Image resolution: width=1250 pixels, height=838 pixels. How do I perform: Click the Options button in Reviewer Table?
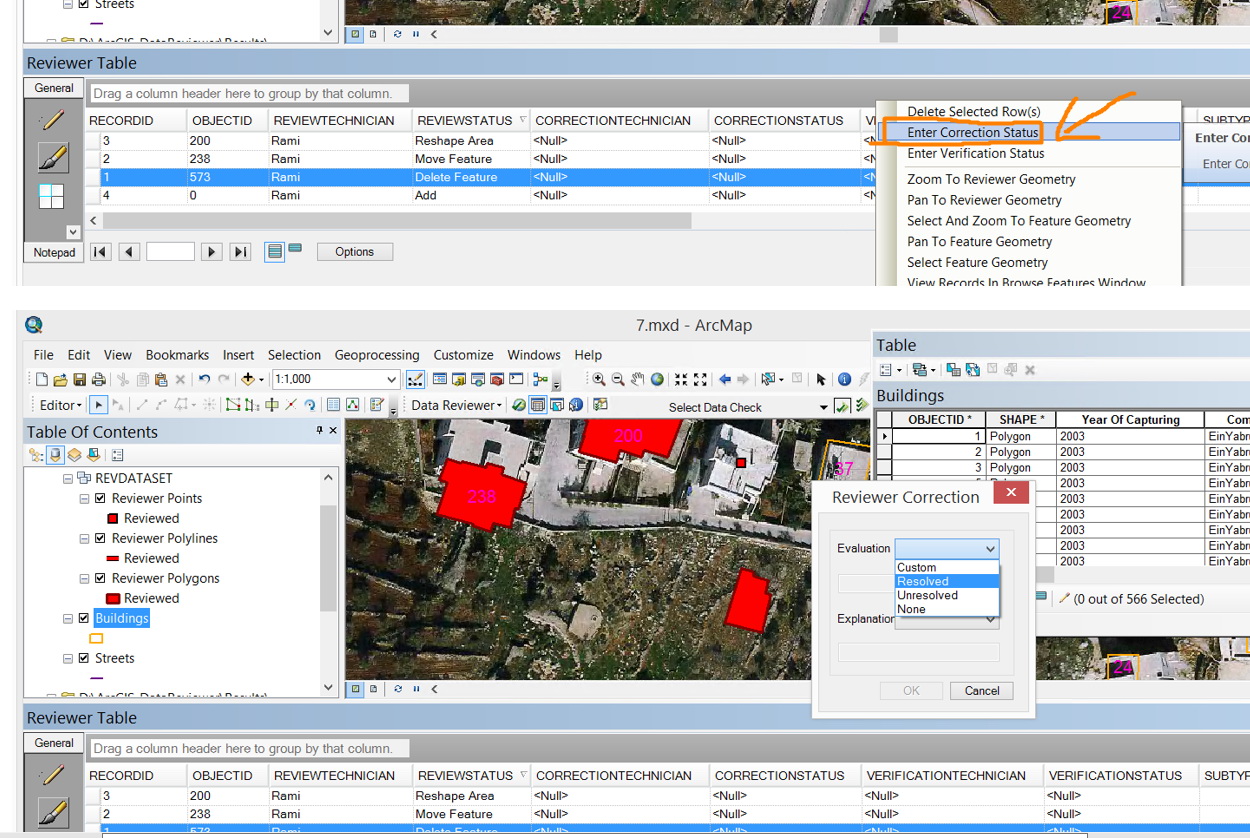355,251
